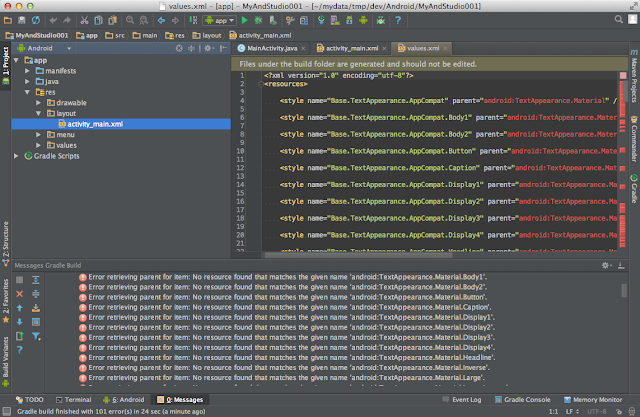
Task: Click the Find magnifier icon in toolbar
Action: (x=130, y=20)
